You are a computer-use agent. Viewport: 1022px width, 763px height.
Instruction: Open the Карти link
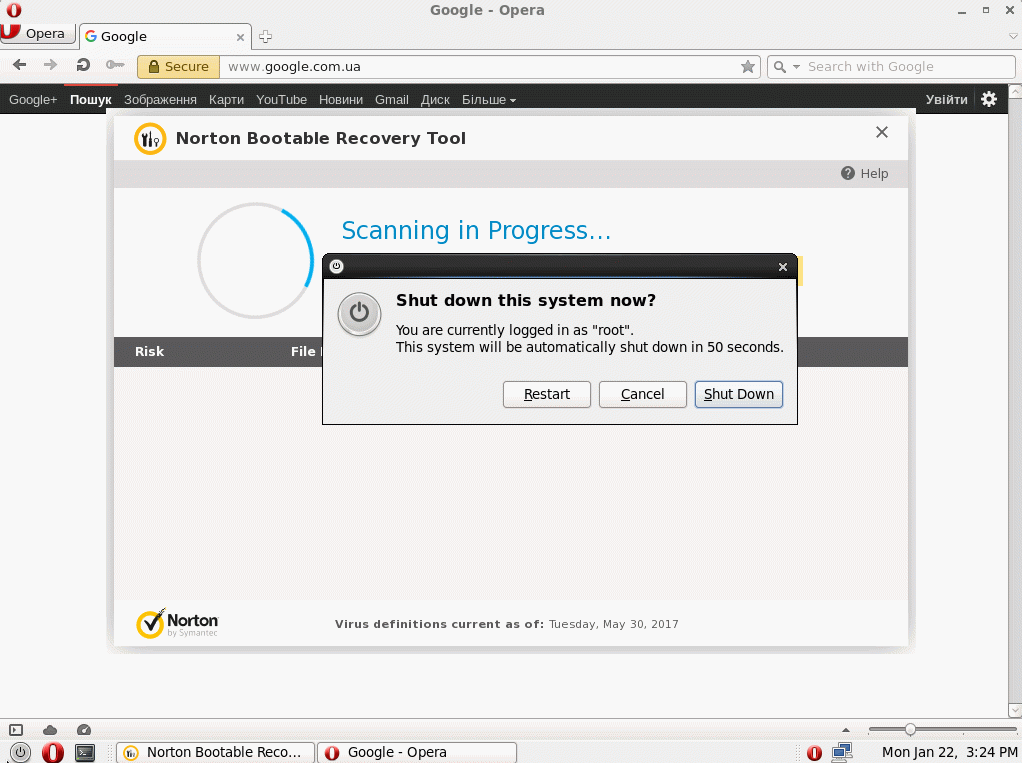coord(226,100)
